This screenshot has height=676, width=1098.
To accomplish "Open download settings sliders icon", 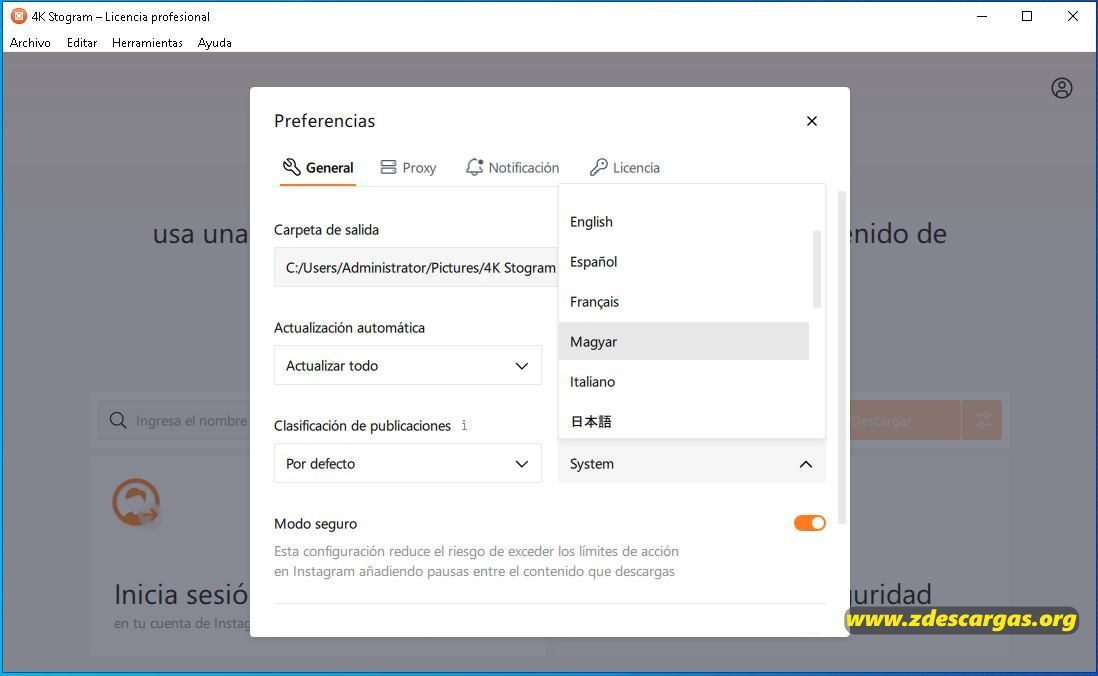I will 983,420.
